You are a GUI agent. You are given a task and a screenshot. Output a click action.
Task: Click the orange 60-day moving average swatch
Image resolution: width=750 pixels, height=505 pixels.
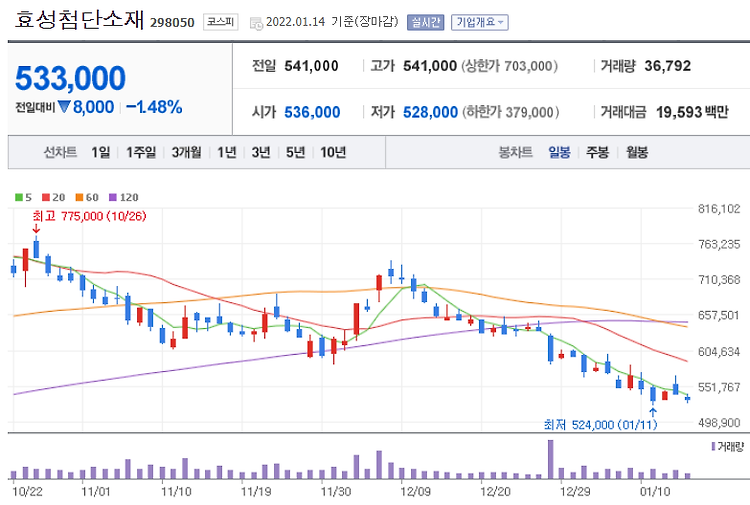coord(79,197)
